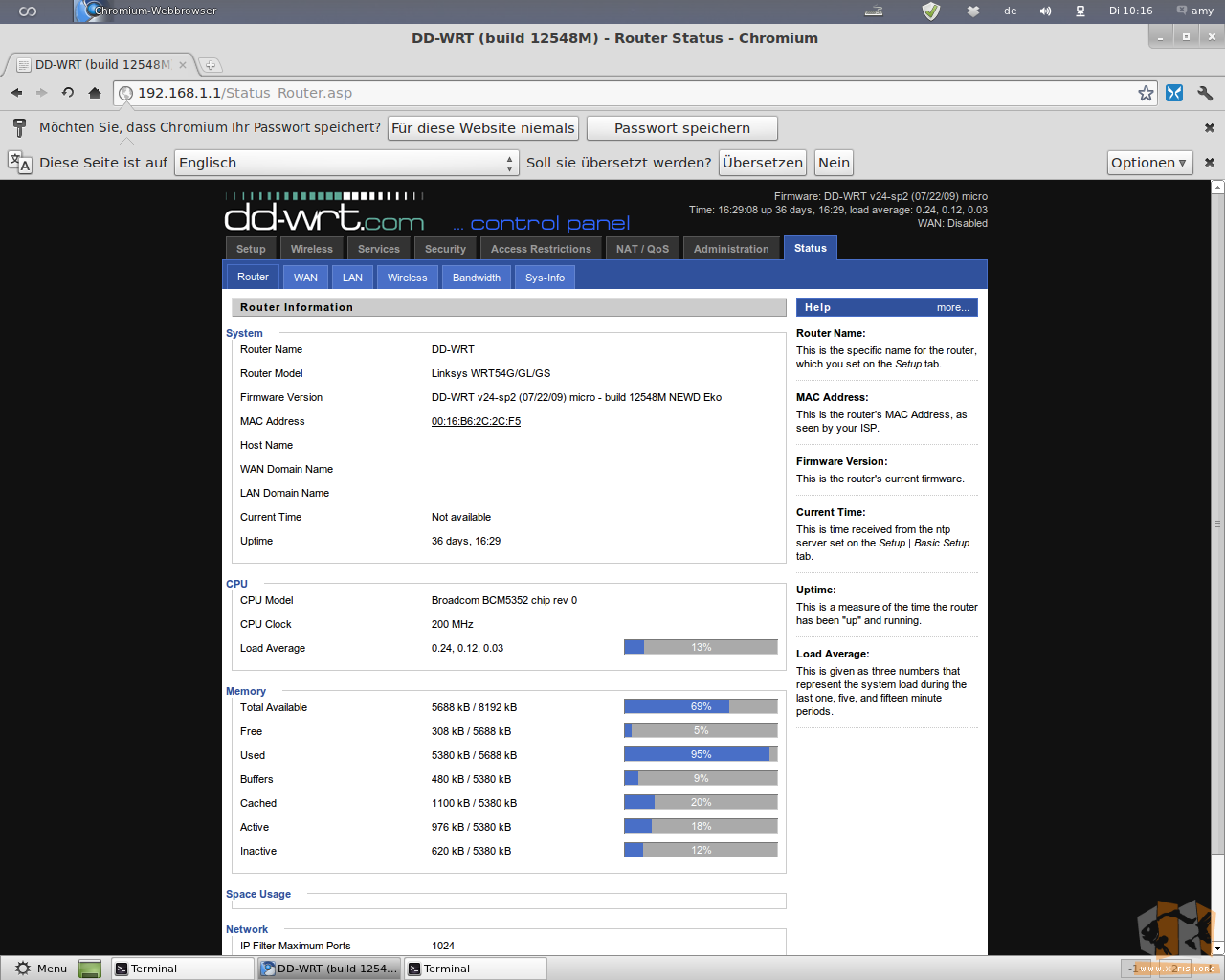Click the volume icon in the top panel
Viewport: 1225px width, 980px height.
click(x=1045, y=11)
